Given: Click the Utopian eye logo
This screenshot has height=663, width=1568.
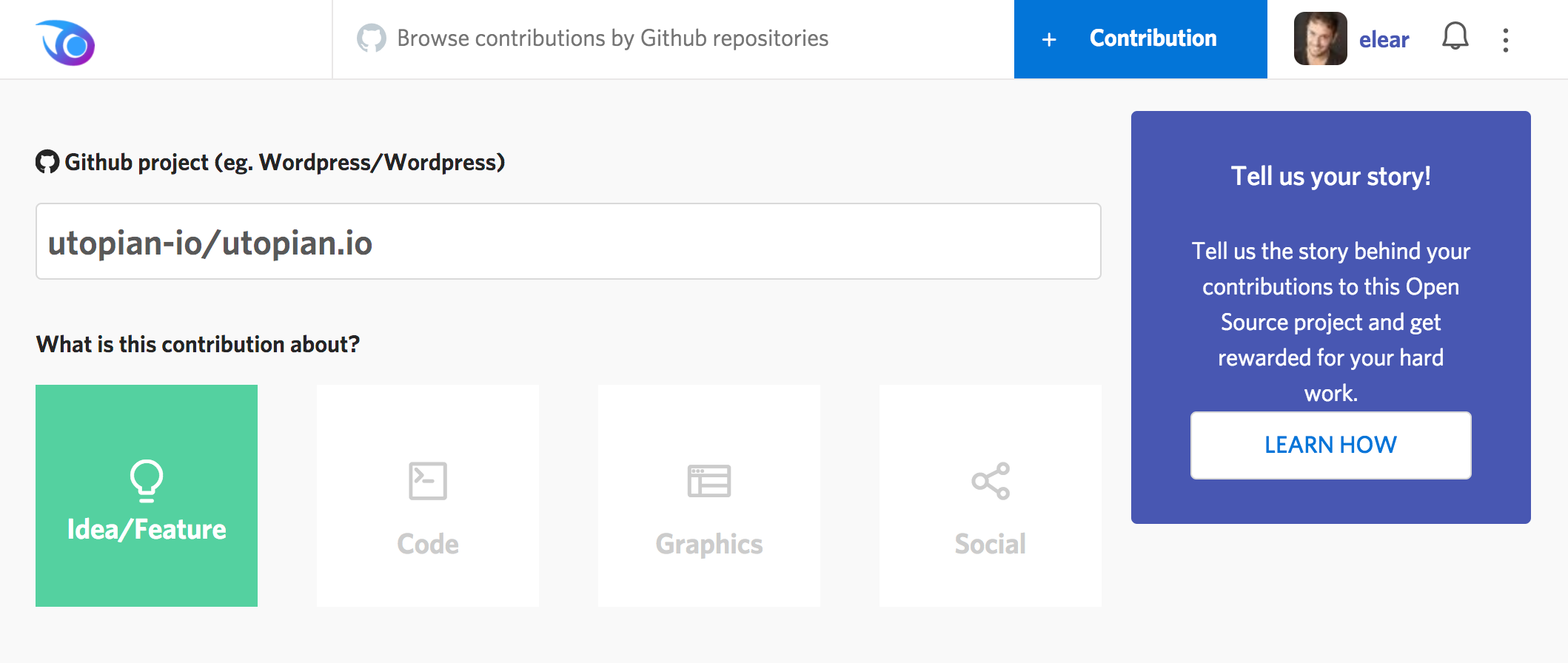Looking at the screenshot, I should pyautogui.click(x=65, y=43).
